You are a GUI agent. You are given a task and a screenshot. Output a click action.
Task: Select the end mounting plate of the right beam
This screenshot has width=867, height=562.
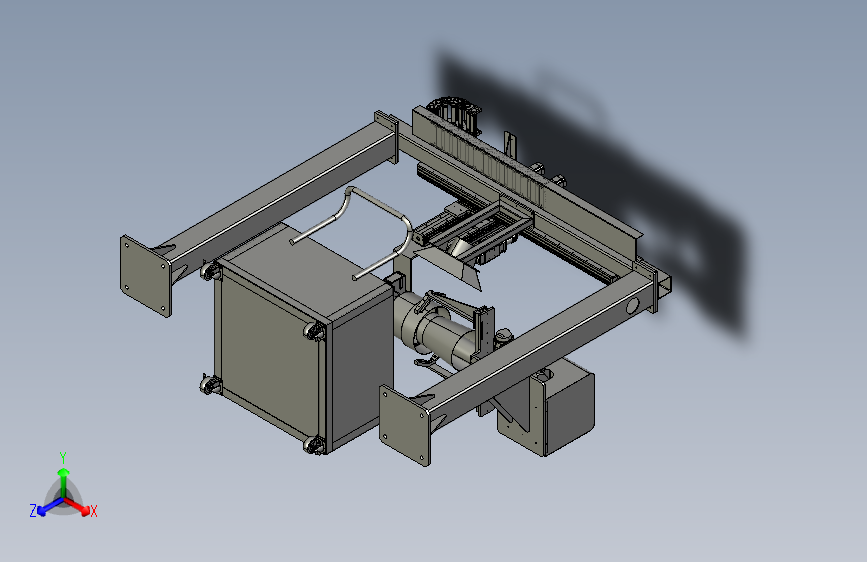[405, 425]
